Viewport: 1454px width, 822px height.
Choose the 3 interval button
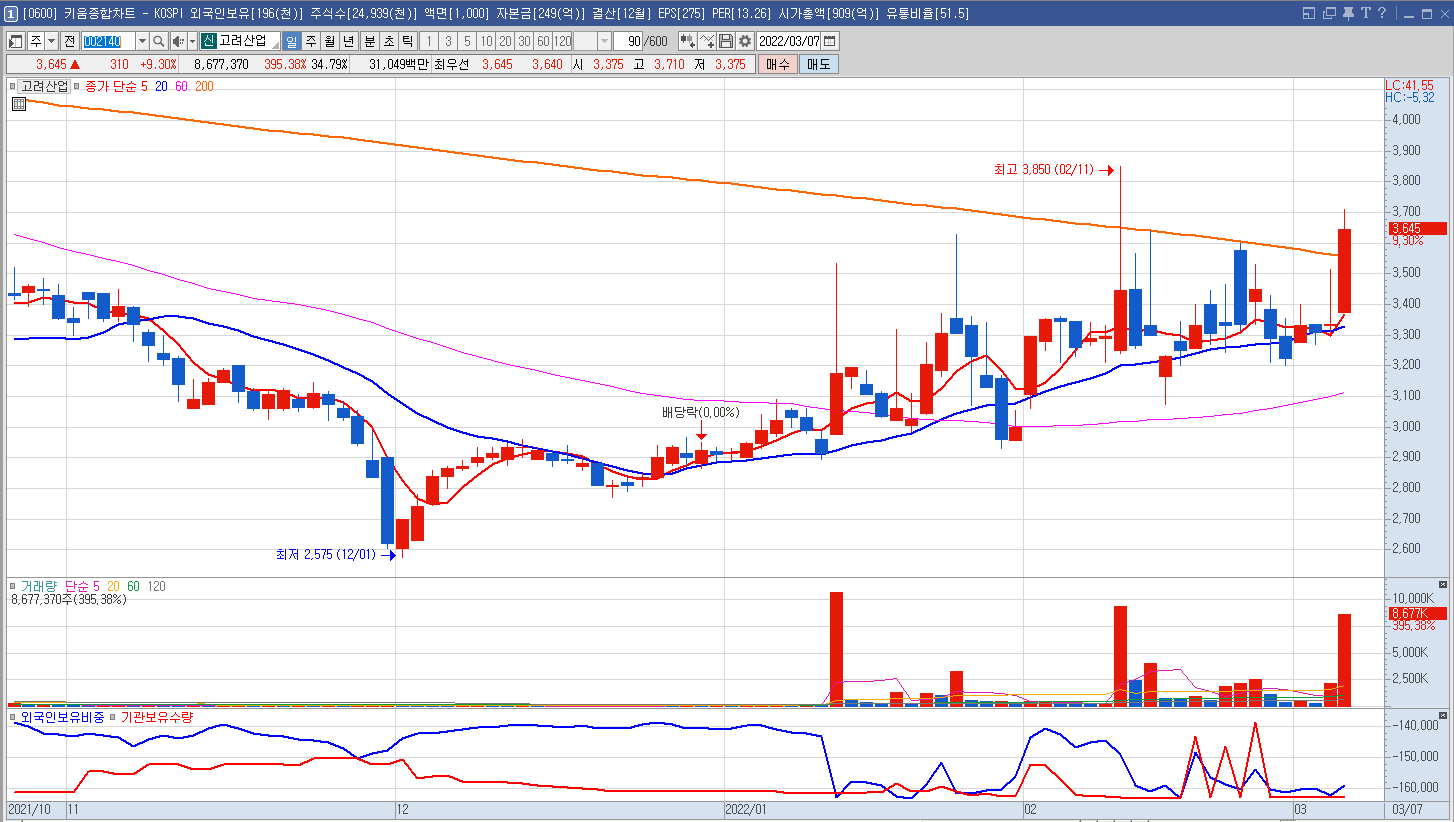tap(448, 41)
